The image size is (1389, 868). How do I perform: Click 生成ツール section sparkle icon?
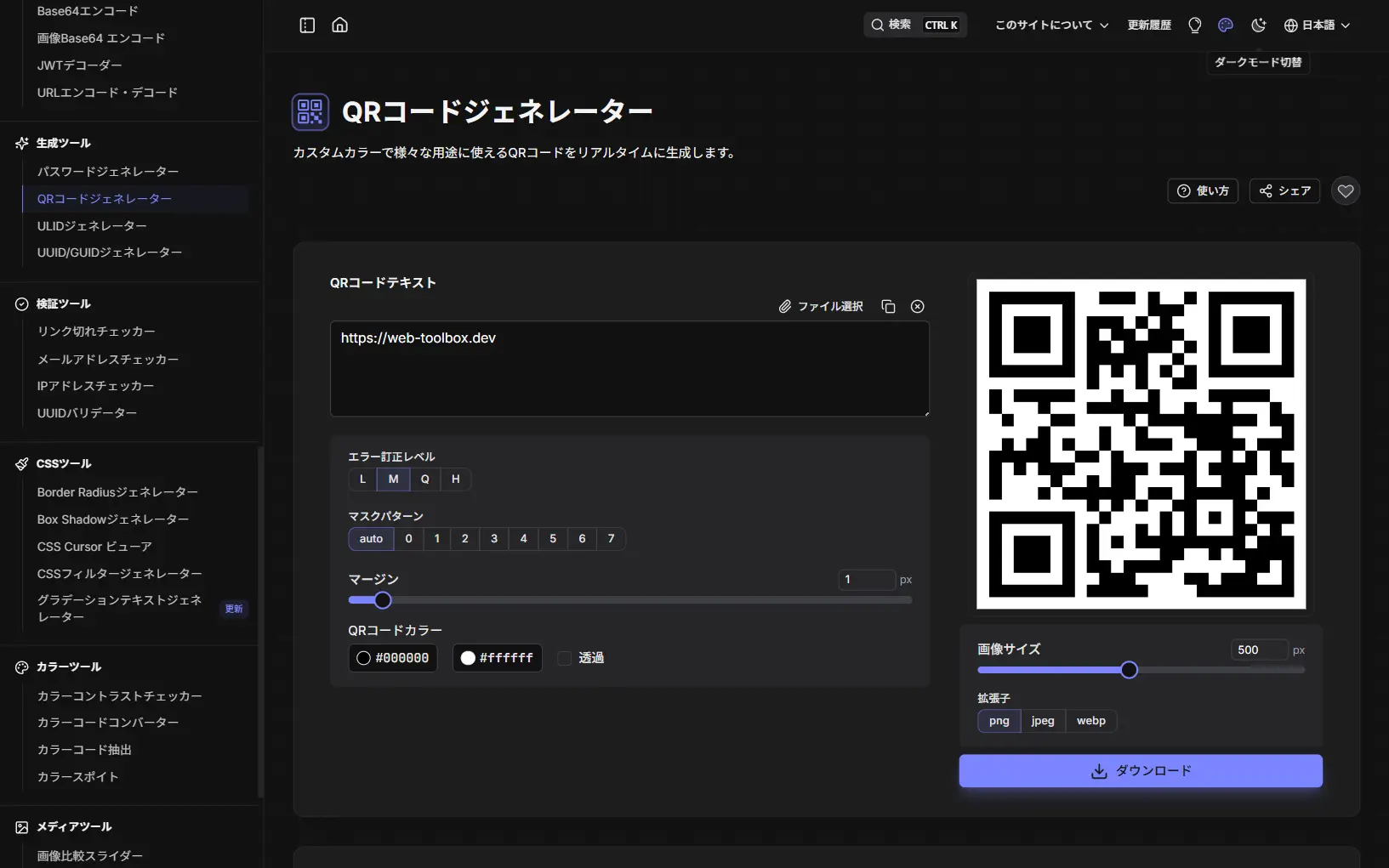tap(22, 143)
